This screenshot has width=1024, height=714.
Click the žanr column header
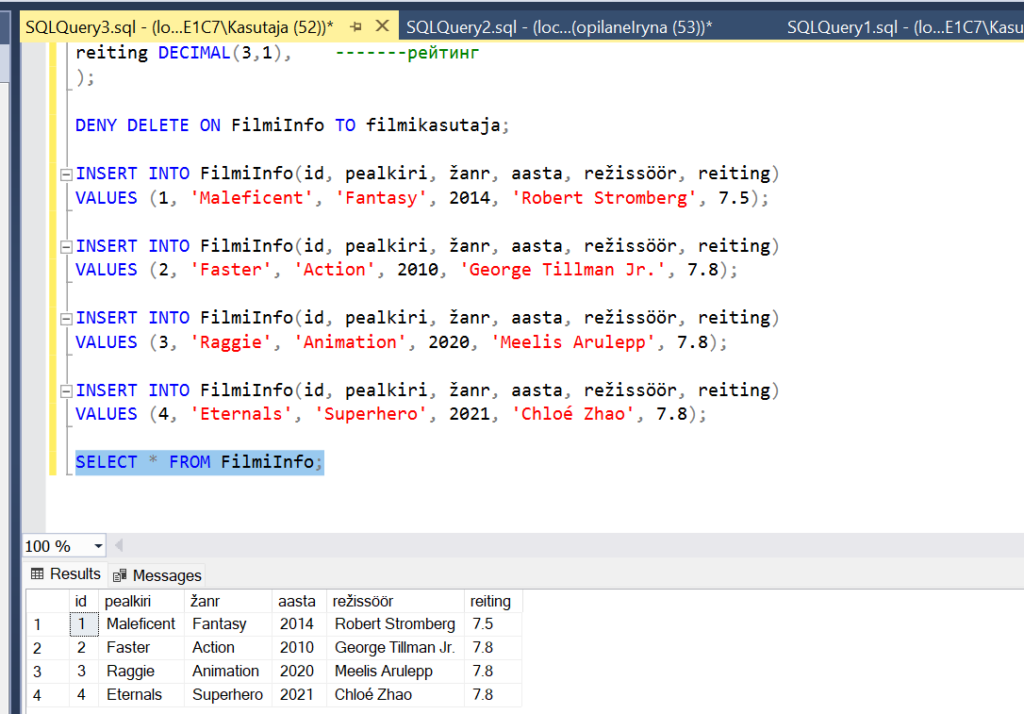(x=228, y=601)
